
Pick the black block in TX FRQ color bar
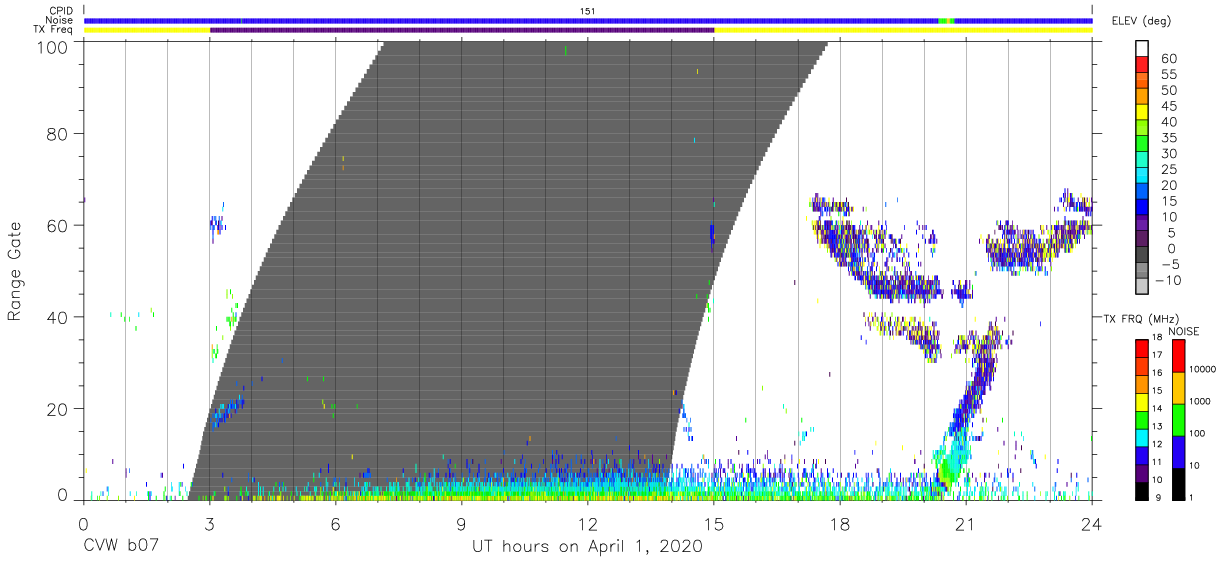(1142, 491)
